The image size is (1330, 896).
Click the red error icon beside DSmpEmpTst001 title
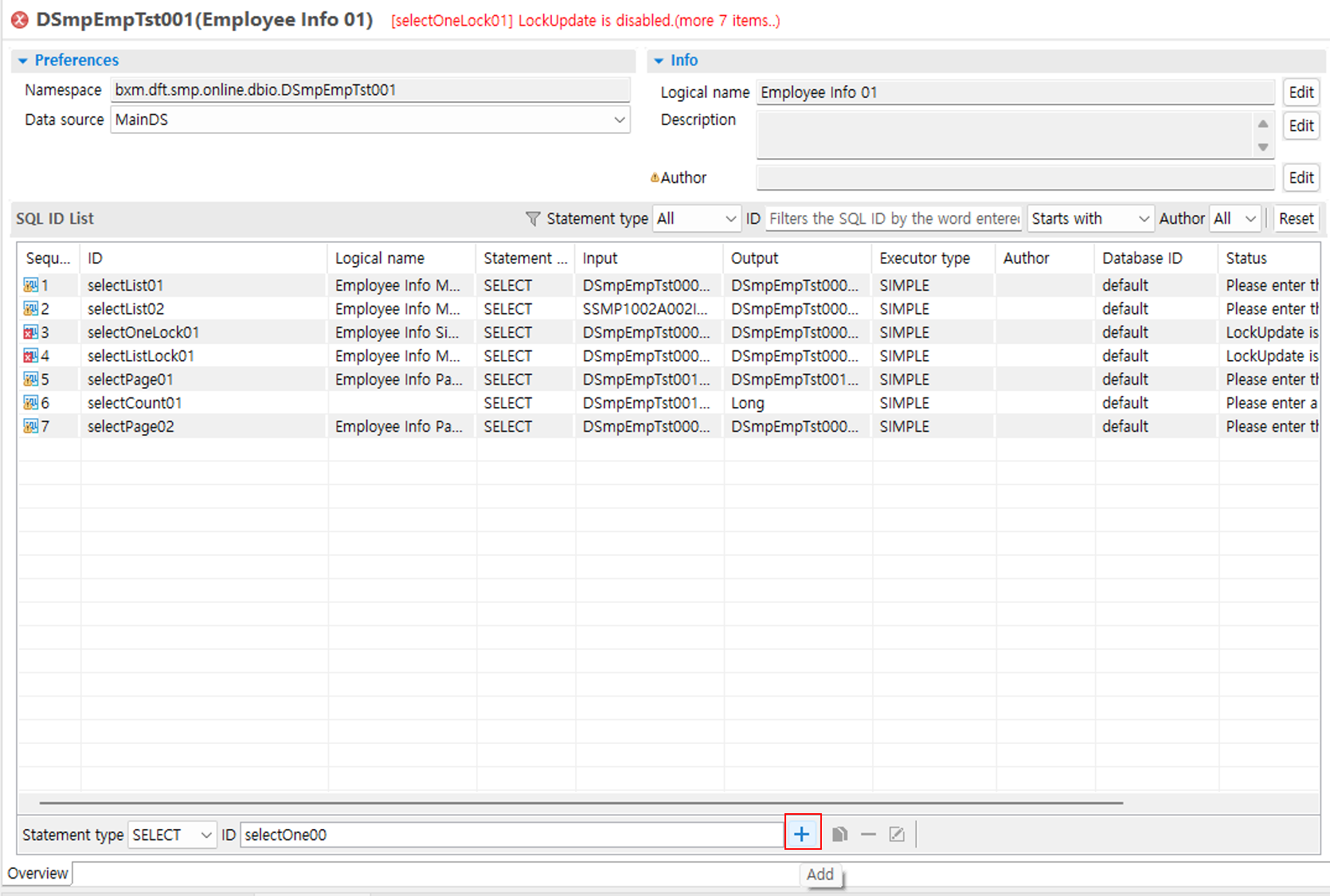pyautogui.click(x=19, y=21)
